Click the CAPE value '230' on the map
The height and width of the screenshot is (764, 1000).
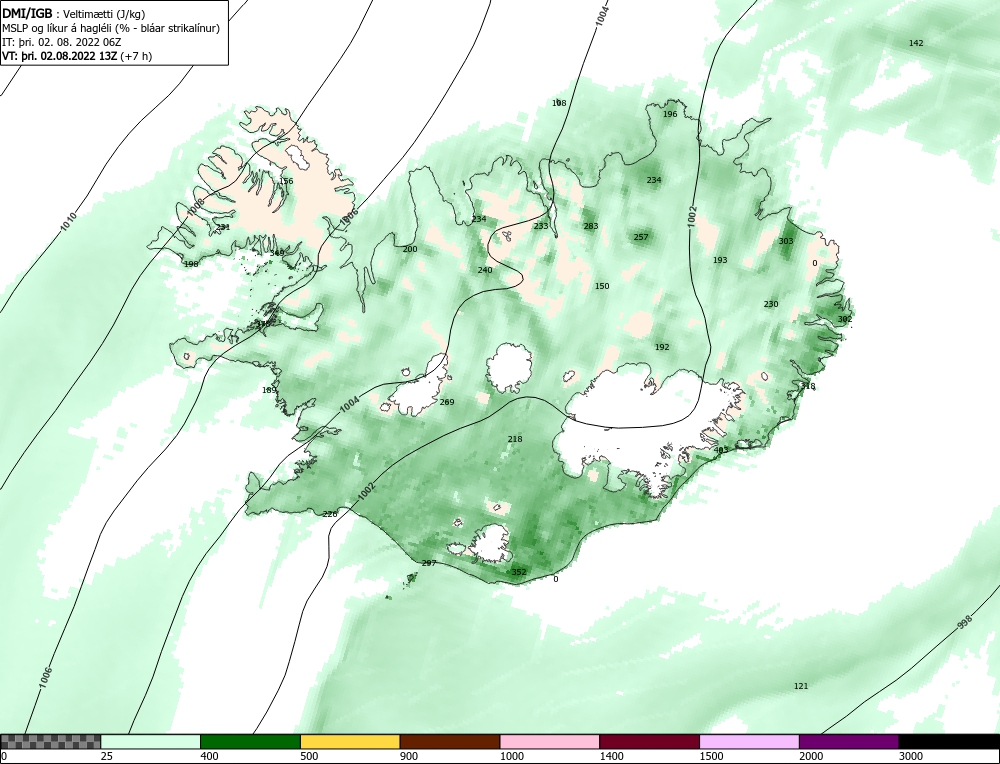(771, 304)
